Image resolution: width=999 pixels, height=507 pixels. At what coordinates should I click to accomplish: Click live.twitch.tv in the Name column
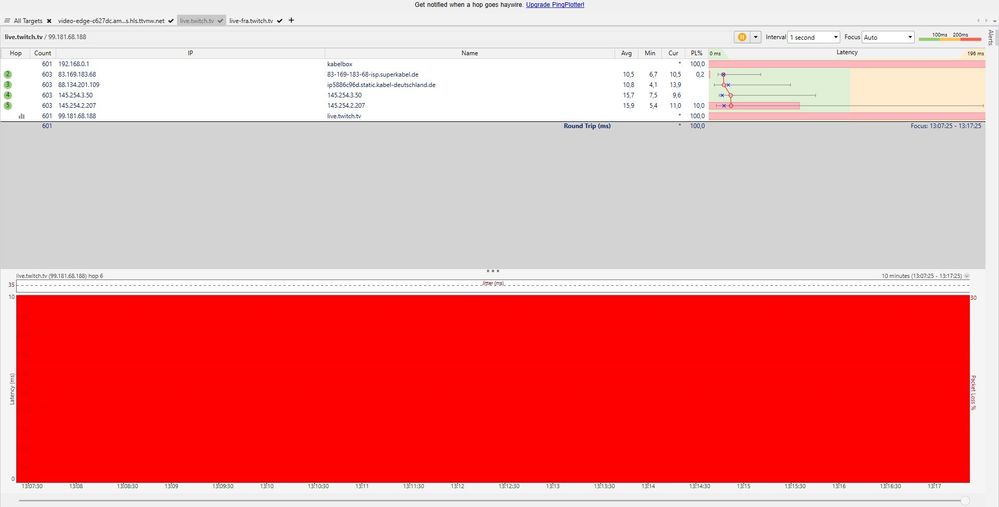pyautogui.click(x=344, y=116)
